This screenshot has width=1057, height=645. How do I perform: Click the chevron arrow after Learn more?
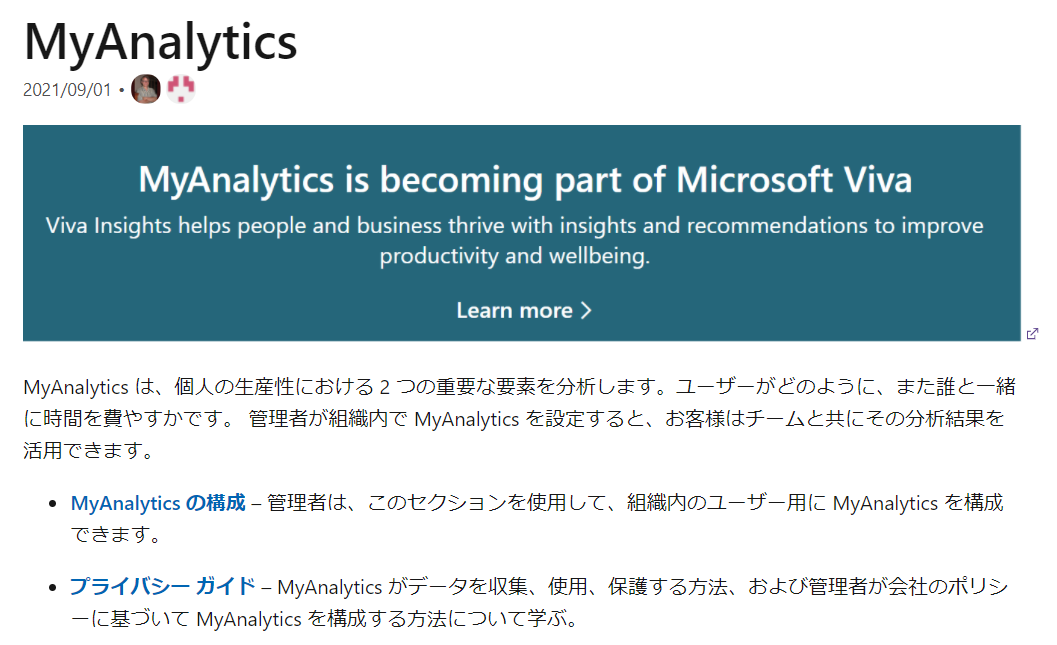point(586,310)
